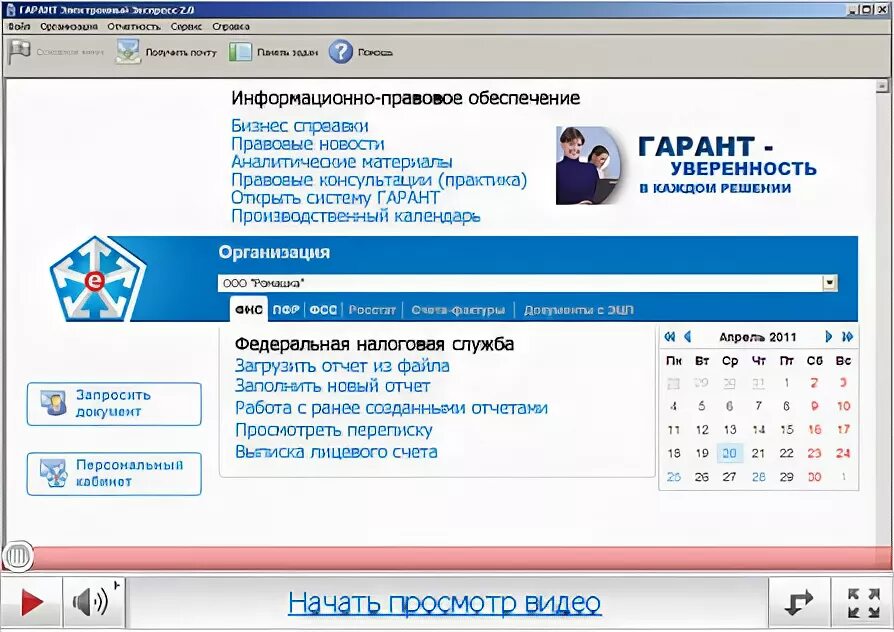Click the video progress slider handle
The width and height of the screenshot is (894, 632).
(18, 556)
